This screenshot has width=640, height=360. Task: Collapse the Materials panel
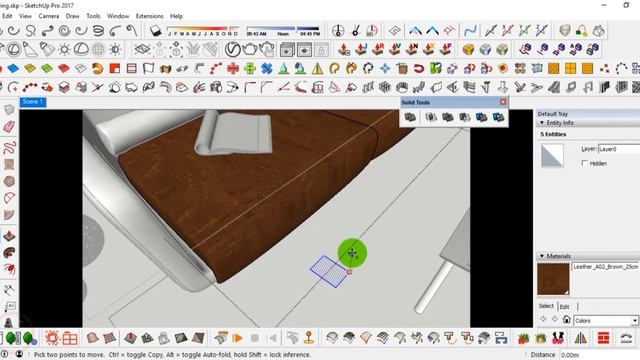[542, 256]
